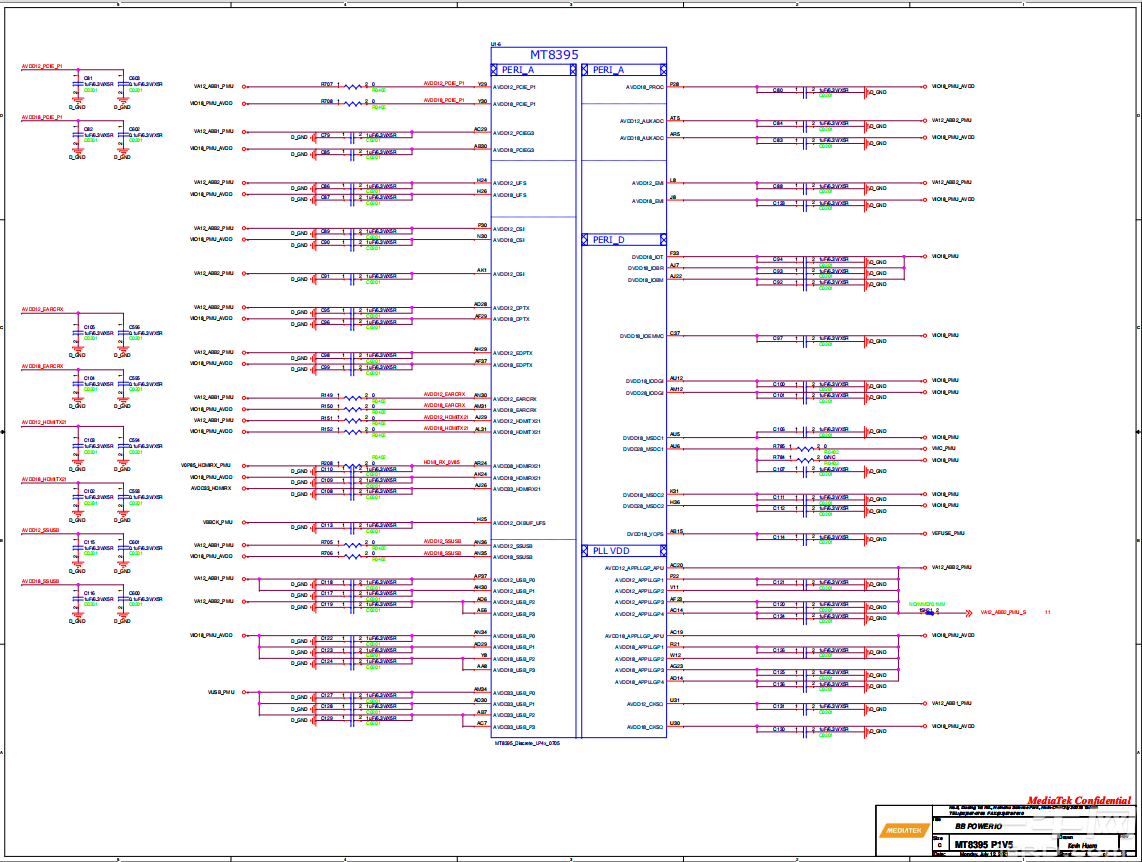Image resolution: width=1142 pixels, height=862 pixels.
Task: Select capacitor C80 on AVDD18_PROC line
Action: tap(806, 91)
